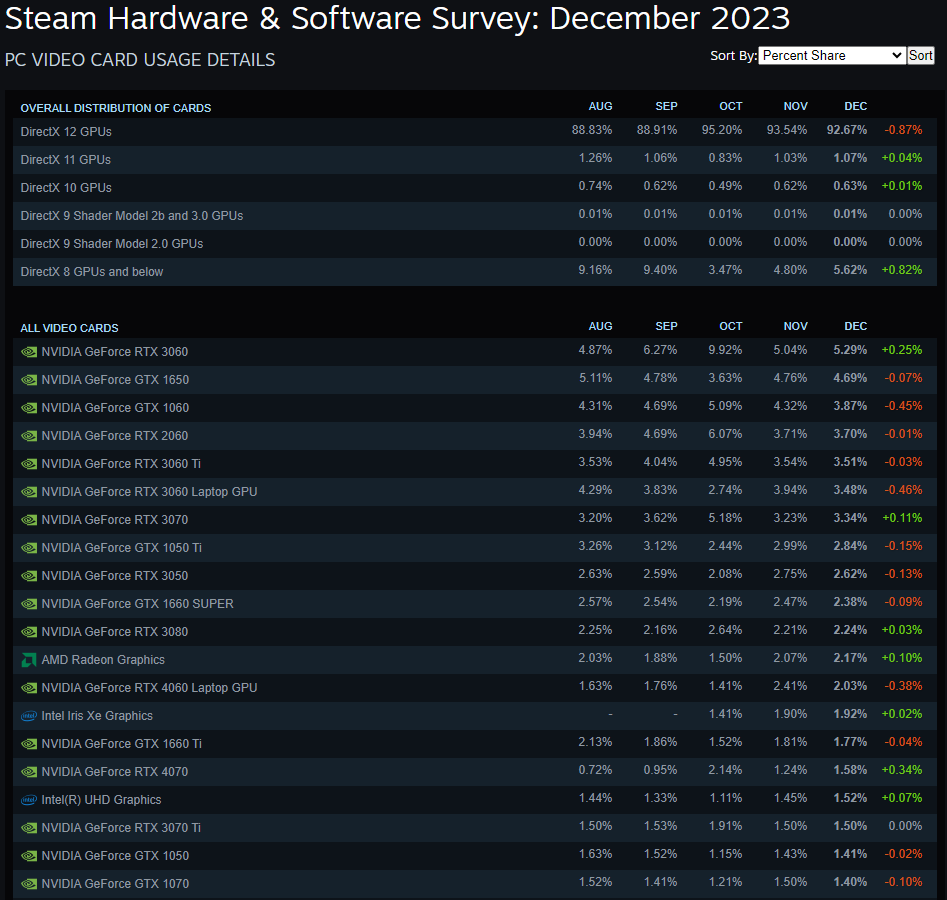Click the NVIDIA GeForce RTX 3080 name
947x900 pixels.
click(115, 632)
